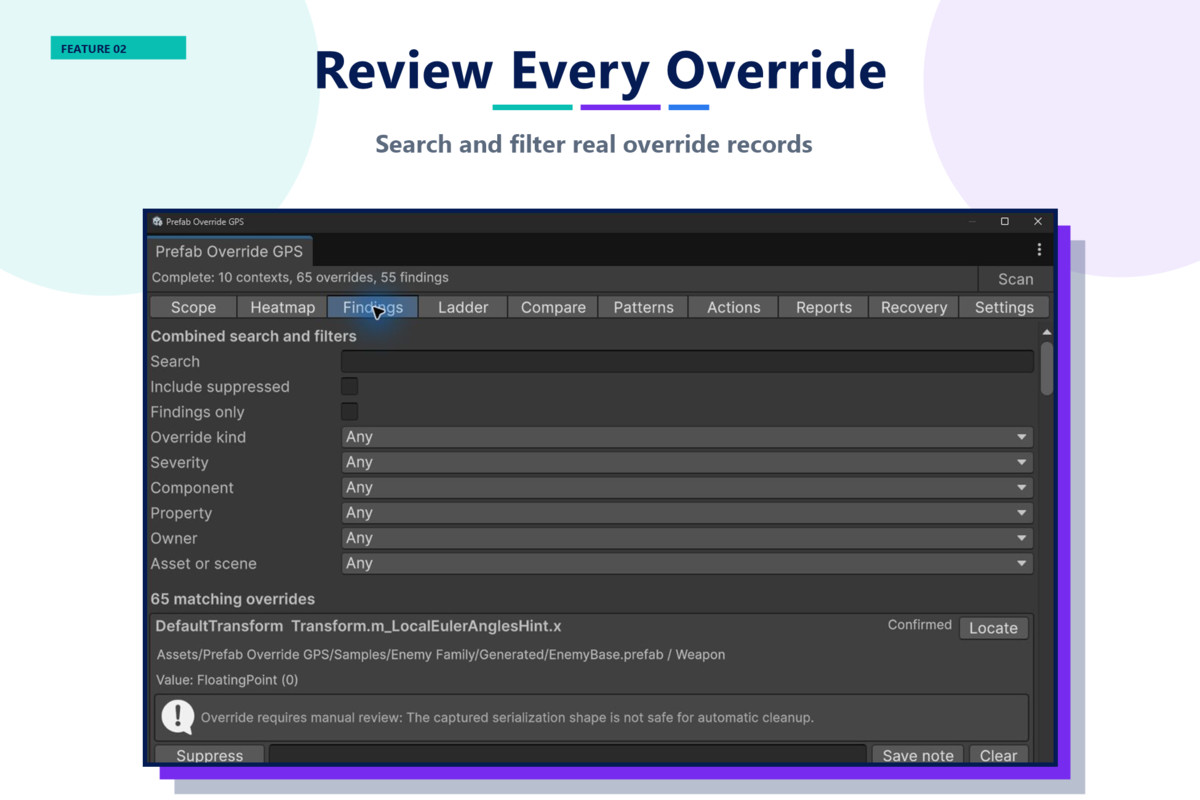Click the 'Complete: 10 contexts' status text

click(300, 277)
